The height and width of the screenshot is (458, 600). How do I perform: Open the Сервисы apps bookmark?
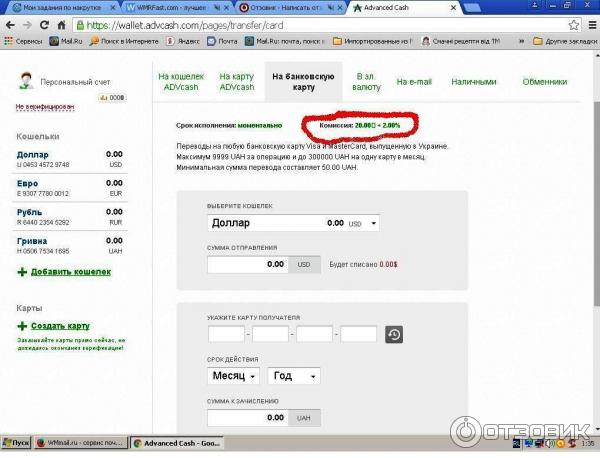(x=23, y=41)
